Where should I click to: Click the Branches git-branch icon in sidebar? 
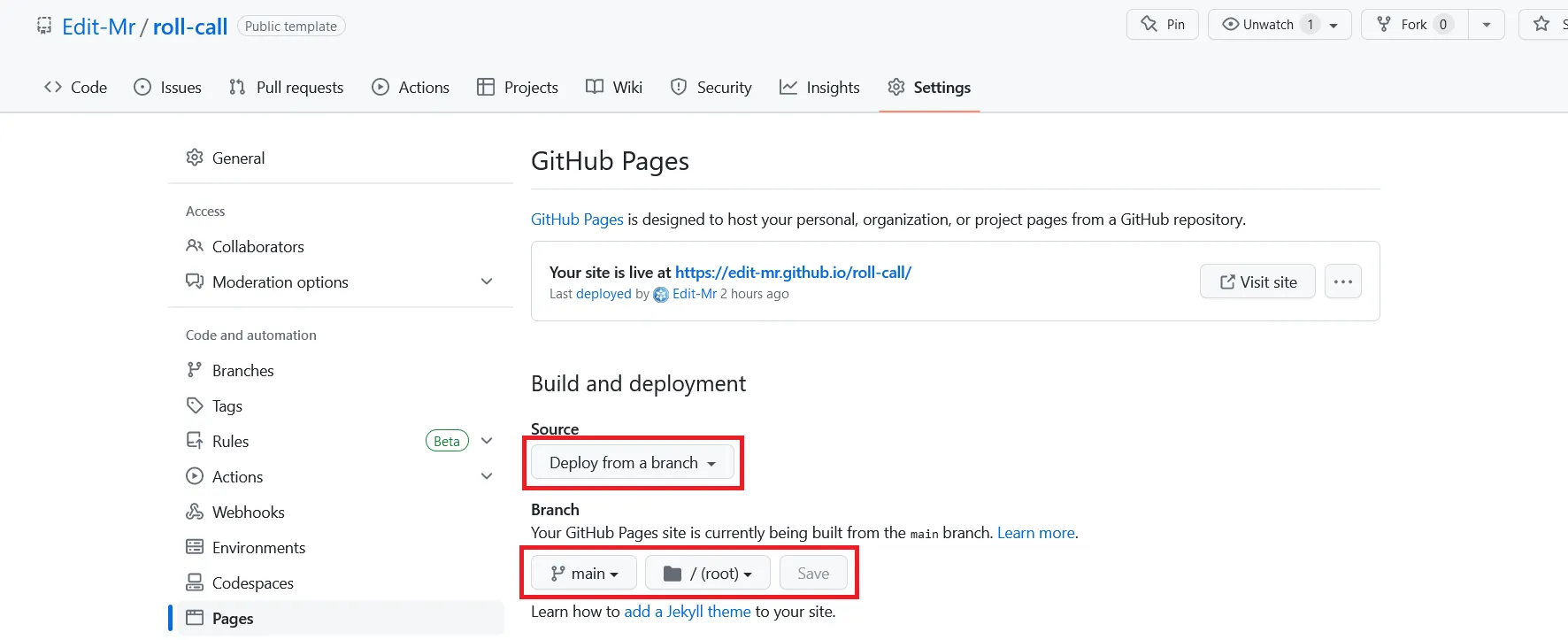(x=195, y=370)
